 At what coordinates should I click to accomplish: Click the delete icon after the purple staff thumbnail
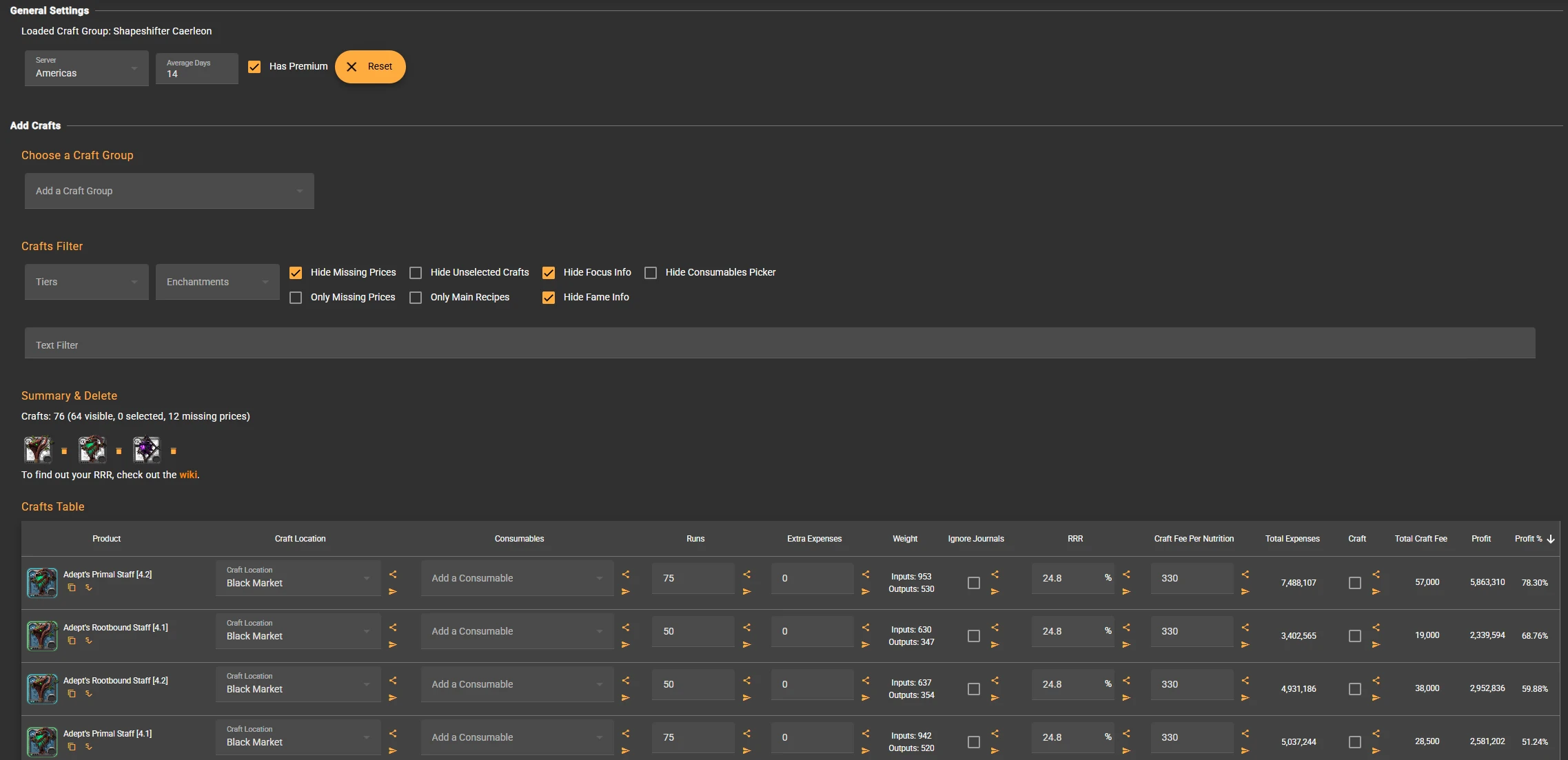[x=174, y=451]
